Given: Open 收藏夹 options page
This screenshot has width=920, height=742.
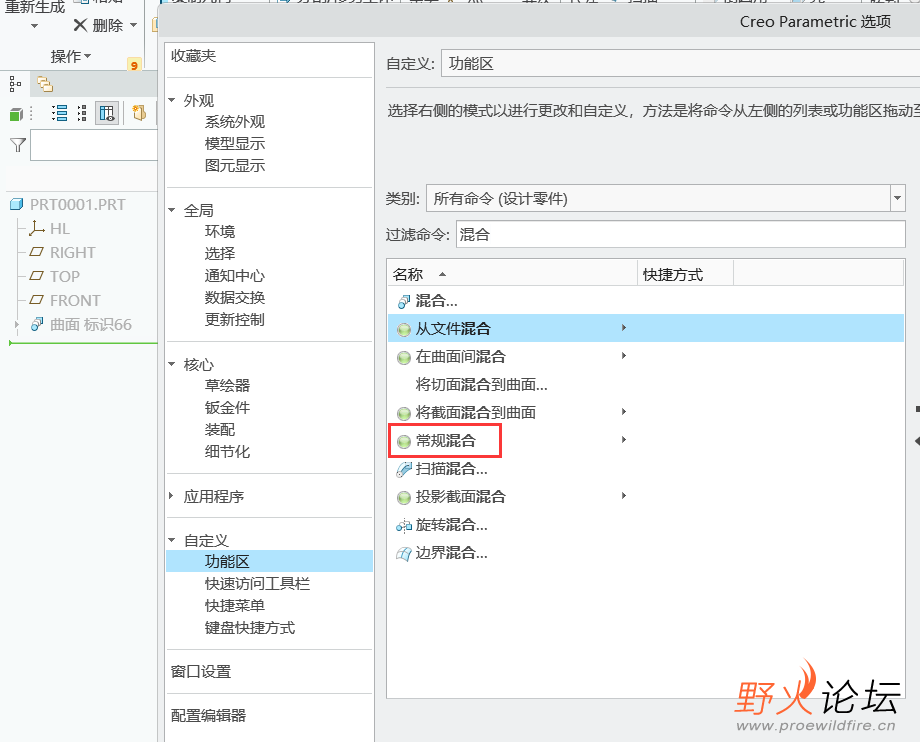Looking at the screenshot, I should [194, 56].
